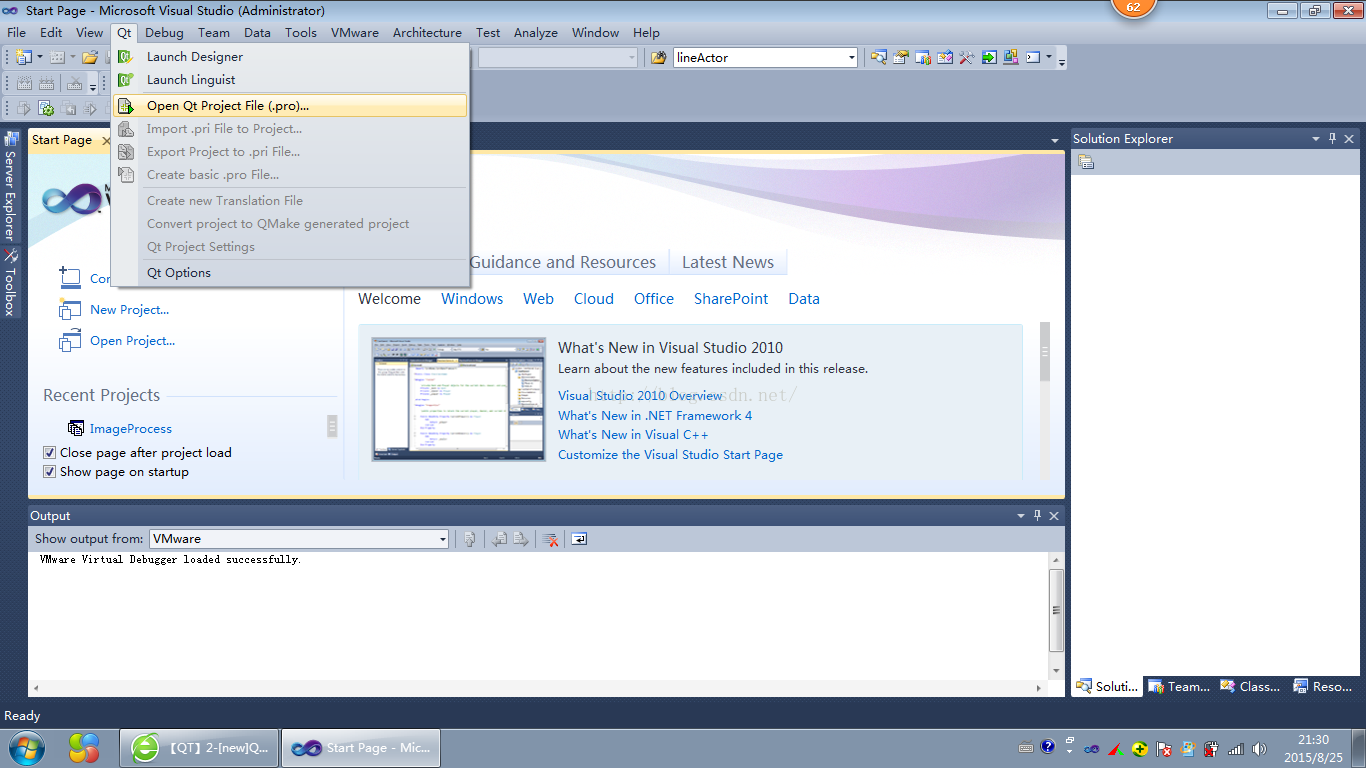Open the Add New Item dropdown arrow
Viewport: 1366px width, 768px height.
[x=72, y=57]
